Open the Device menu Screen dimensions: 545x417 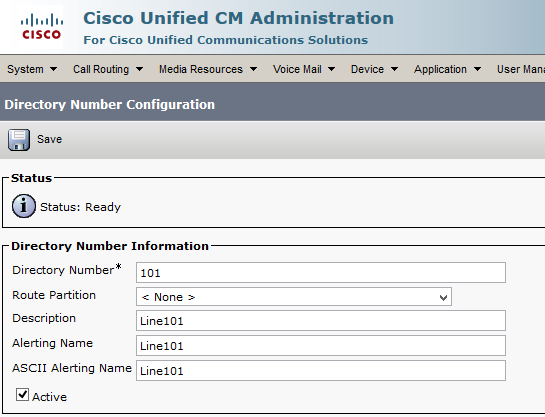coord(374,69)
